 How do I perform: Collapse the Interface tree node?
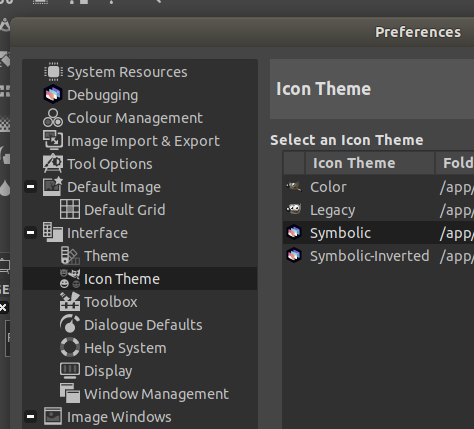click(x=30, y=233)
